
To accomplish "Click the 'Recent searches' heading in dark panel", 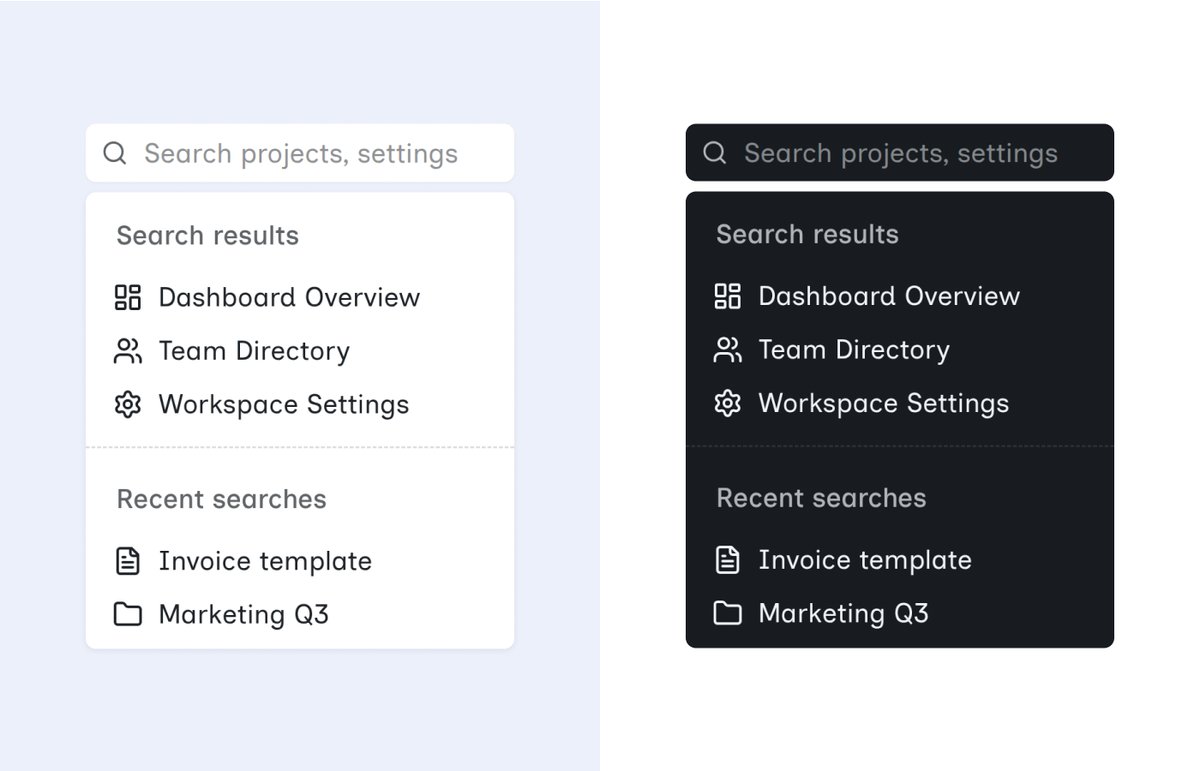I will pyautogui.click(x=822, y=498).
